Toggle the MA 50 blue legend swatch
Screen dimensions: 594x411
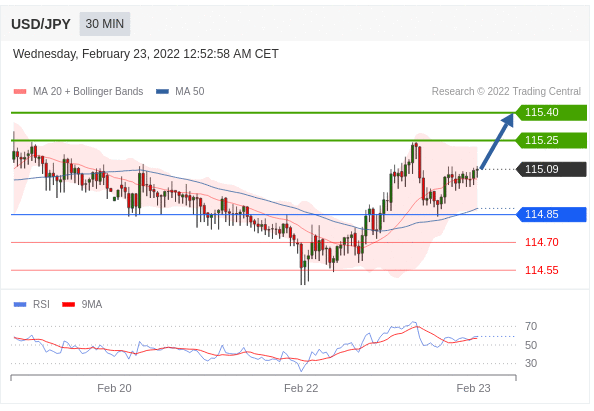coord(162,92)
